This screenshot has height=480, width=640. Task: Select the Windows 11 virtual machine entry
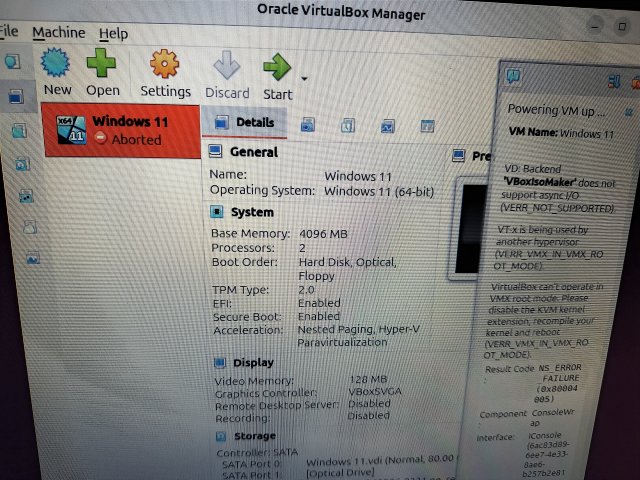[121, 130]
